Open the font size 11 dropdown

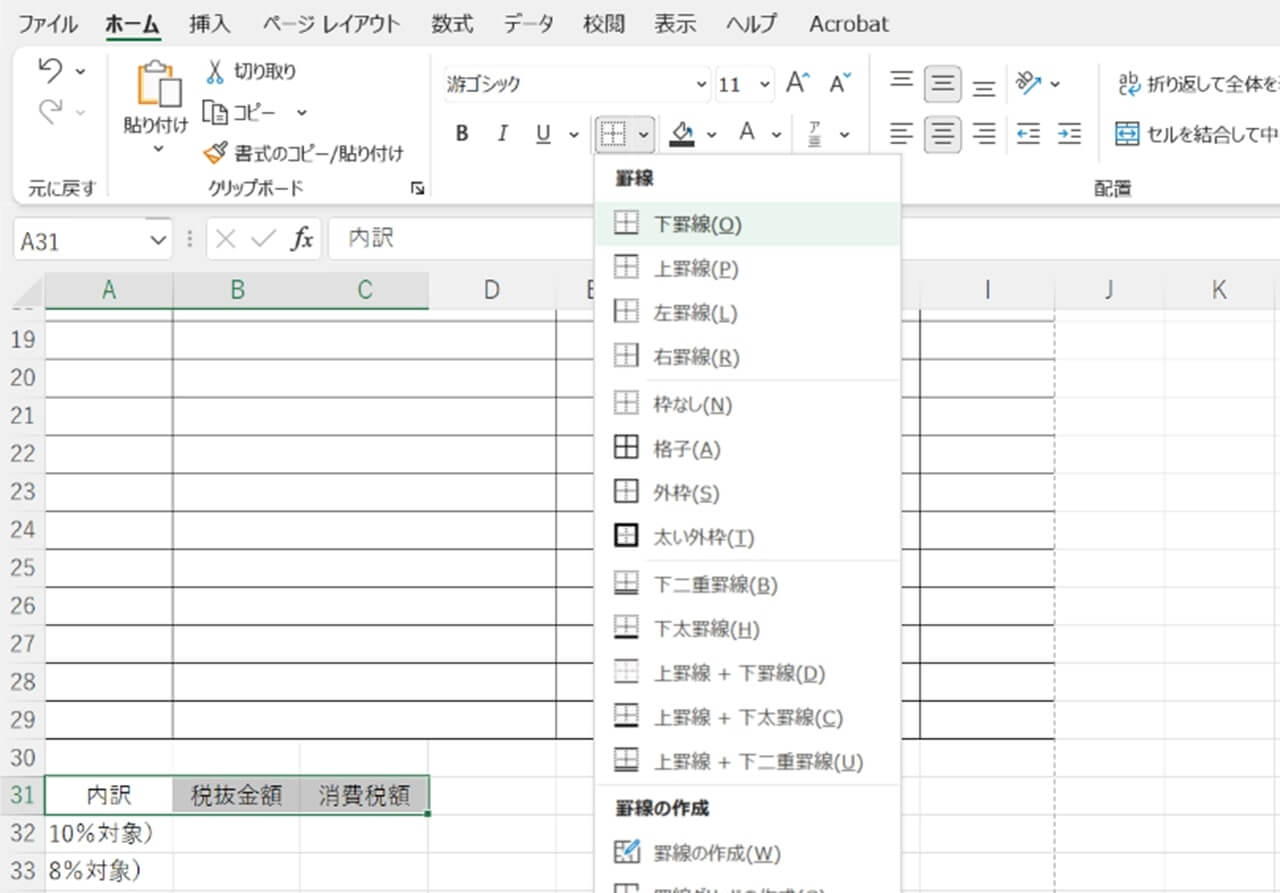tap(764, 84)
